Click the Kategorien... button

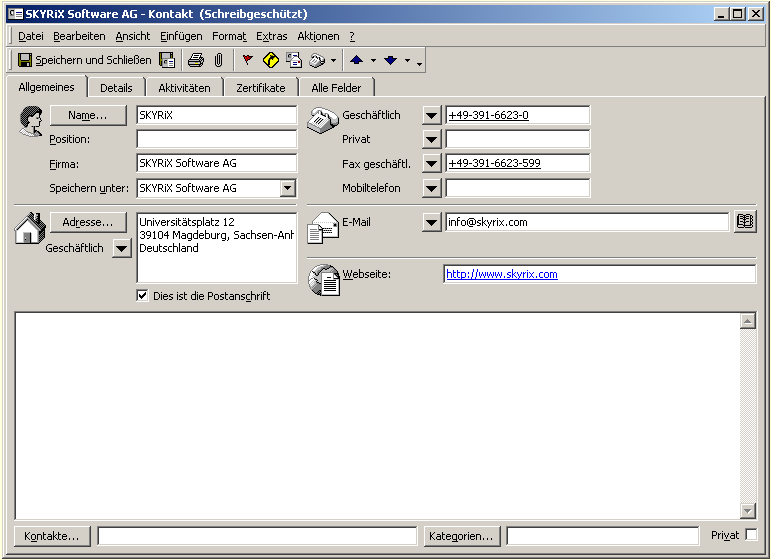462,536
